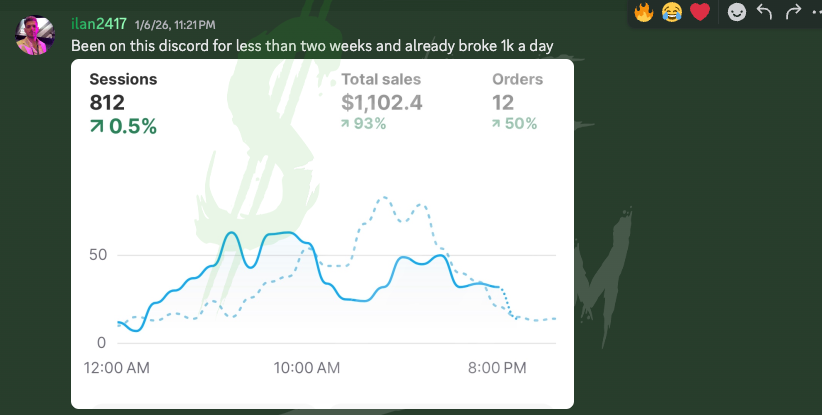Click the 0.5% sessions increase indicator
The image size is (822, 415).
(123, 126)
